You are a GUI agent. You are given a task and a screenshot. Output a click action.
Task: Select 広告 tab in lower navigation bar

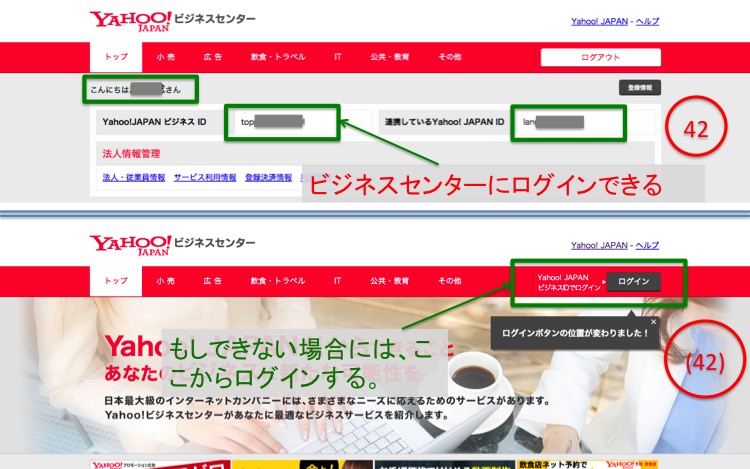(213, 281)
